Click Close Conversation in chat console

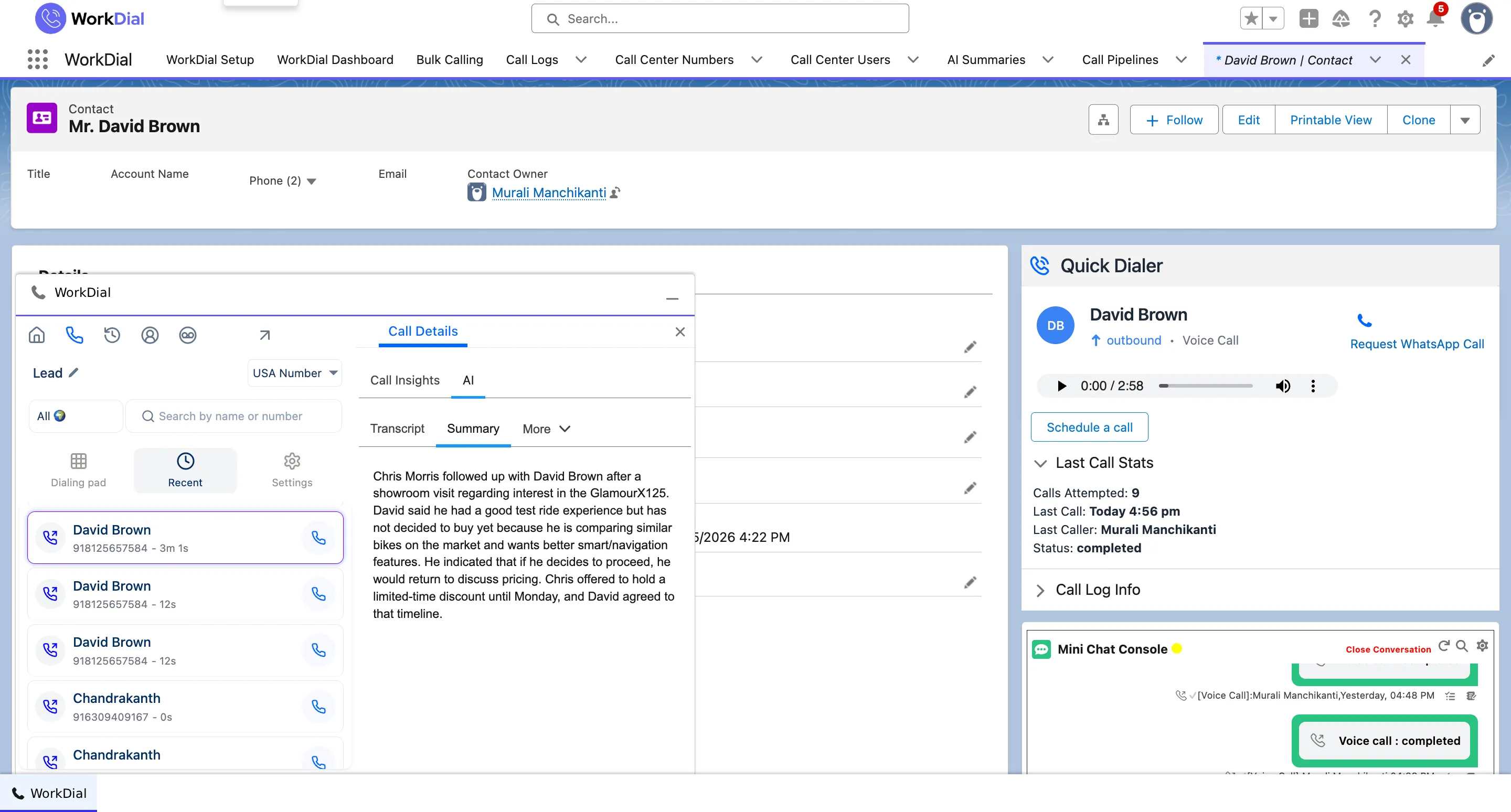coord(1388,649)
